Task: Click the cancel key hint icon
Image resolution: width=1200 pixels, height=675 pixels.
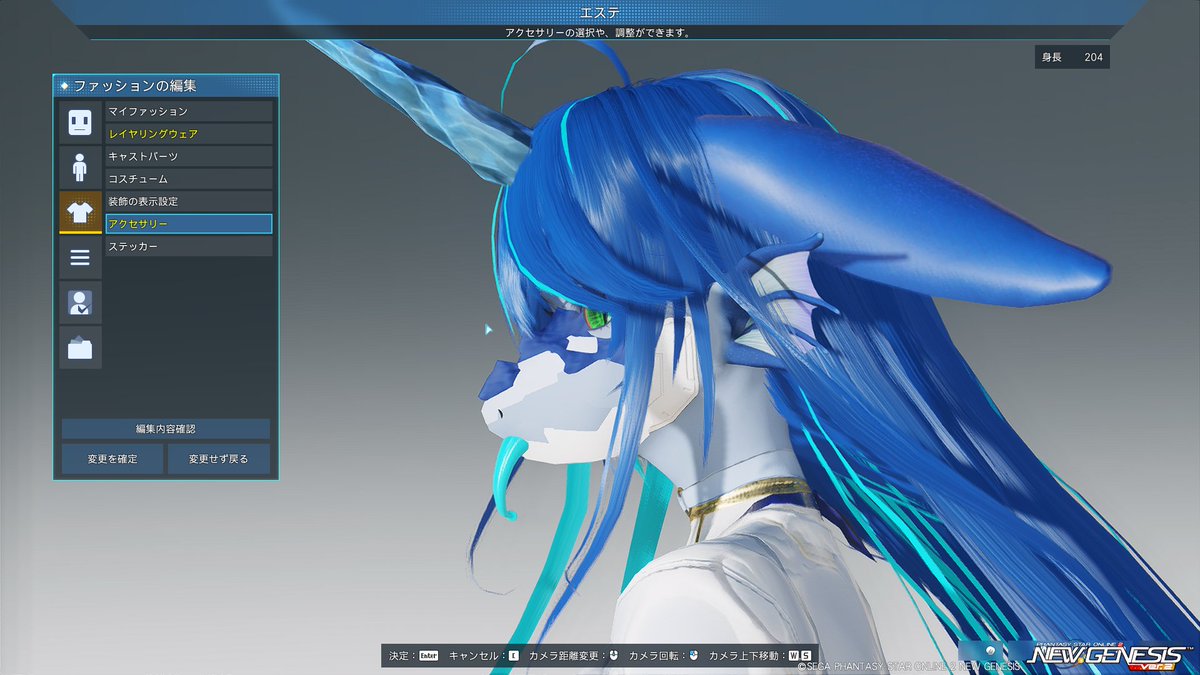Action: [x=514, y=656]
